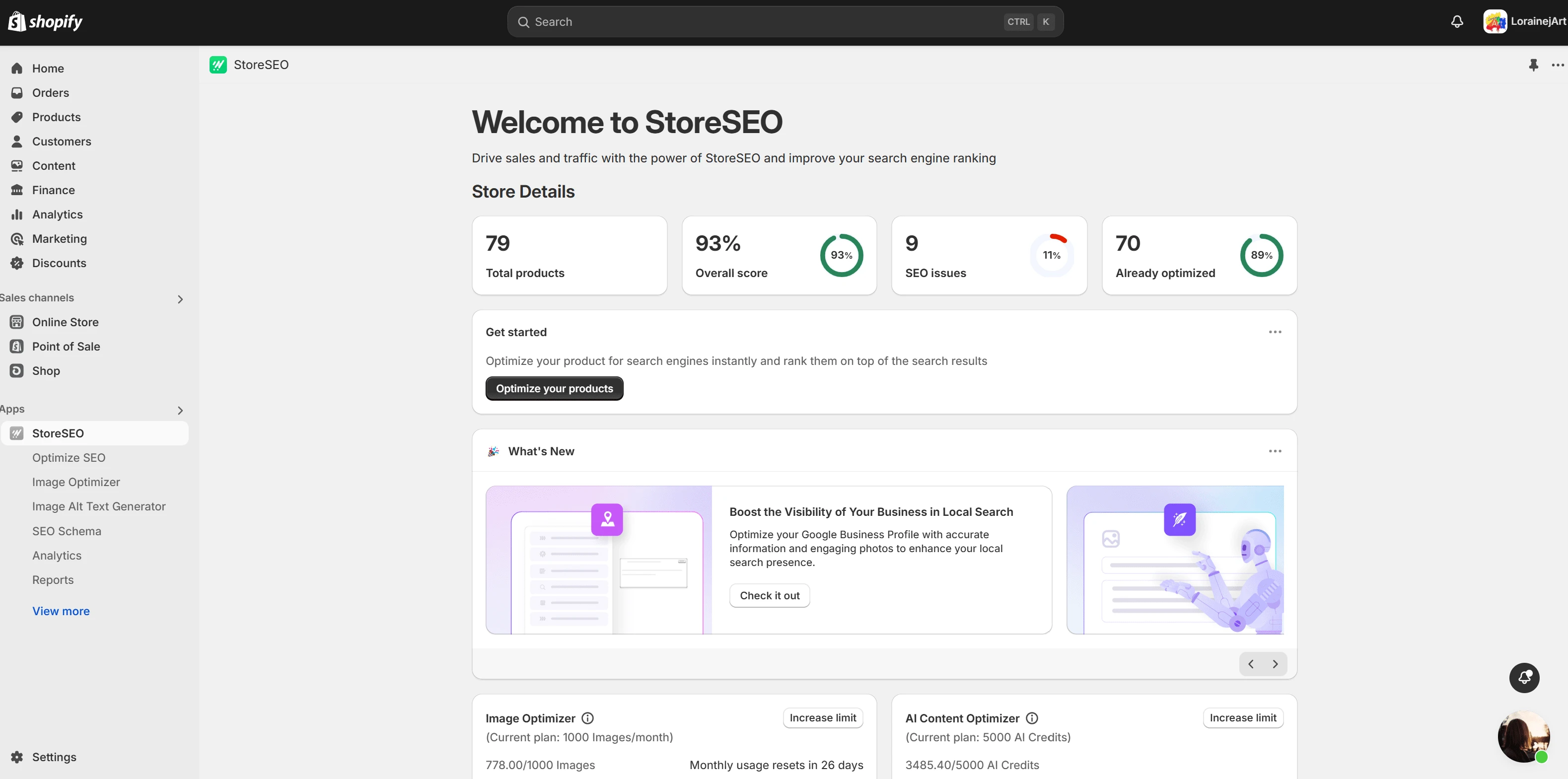Click the 89% already optimized ring

[1261, 255]
